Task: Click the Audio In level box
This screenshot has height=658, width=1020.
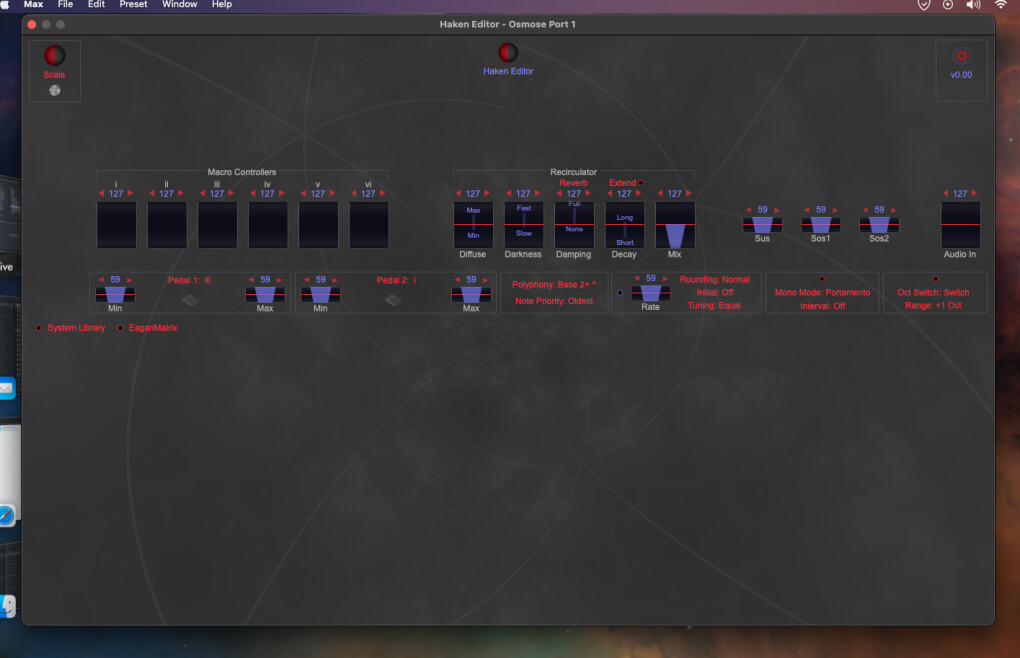Action: click(x=960, y=224)
